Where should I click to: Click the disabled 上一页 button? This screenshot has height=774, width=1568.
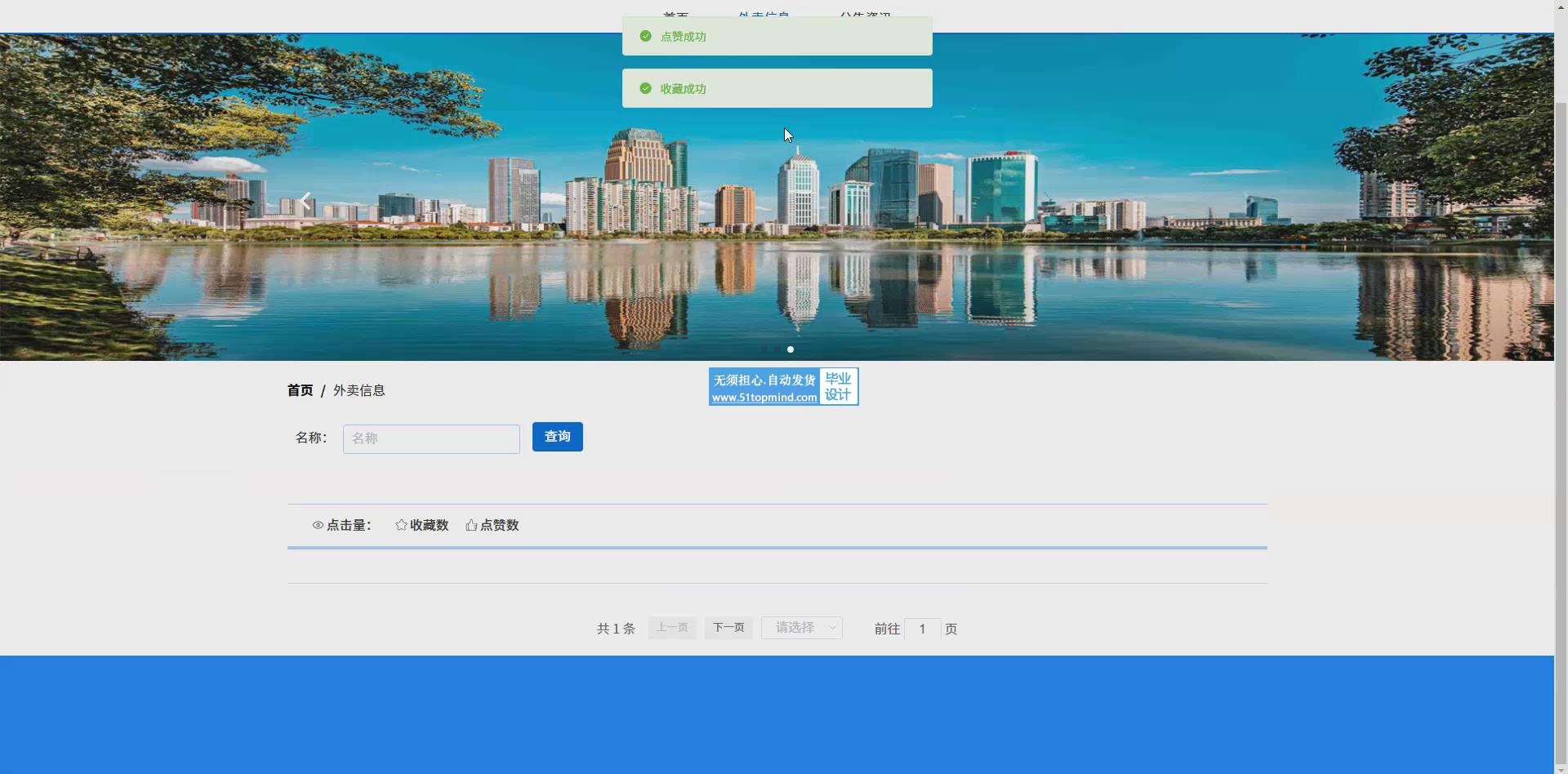click(x=672, y=628)
